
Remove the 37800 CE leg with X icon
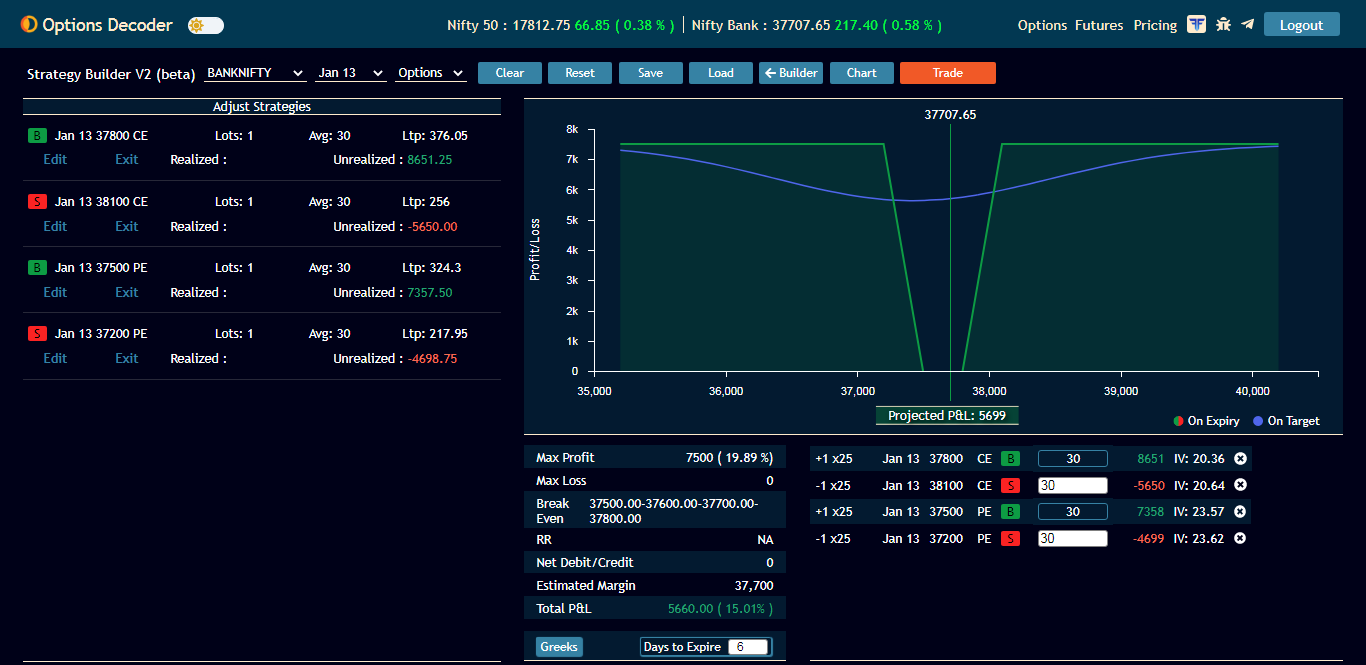[1240, 458]
